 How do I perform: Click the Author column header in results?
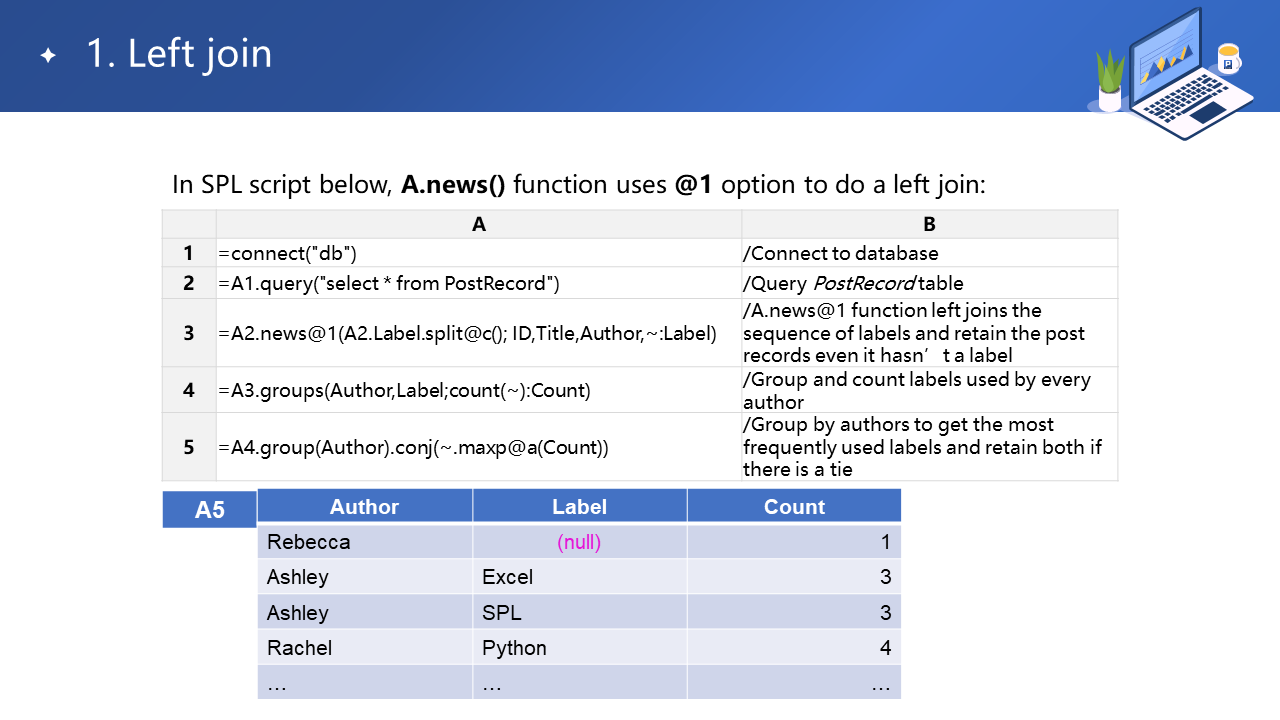(365, 506)
